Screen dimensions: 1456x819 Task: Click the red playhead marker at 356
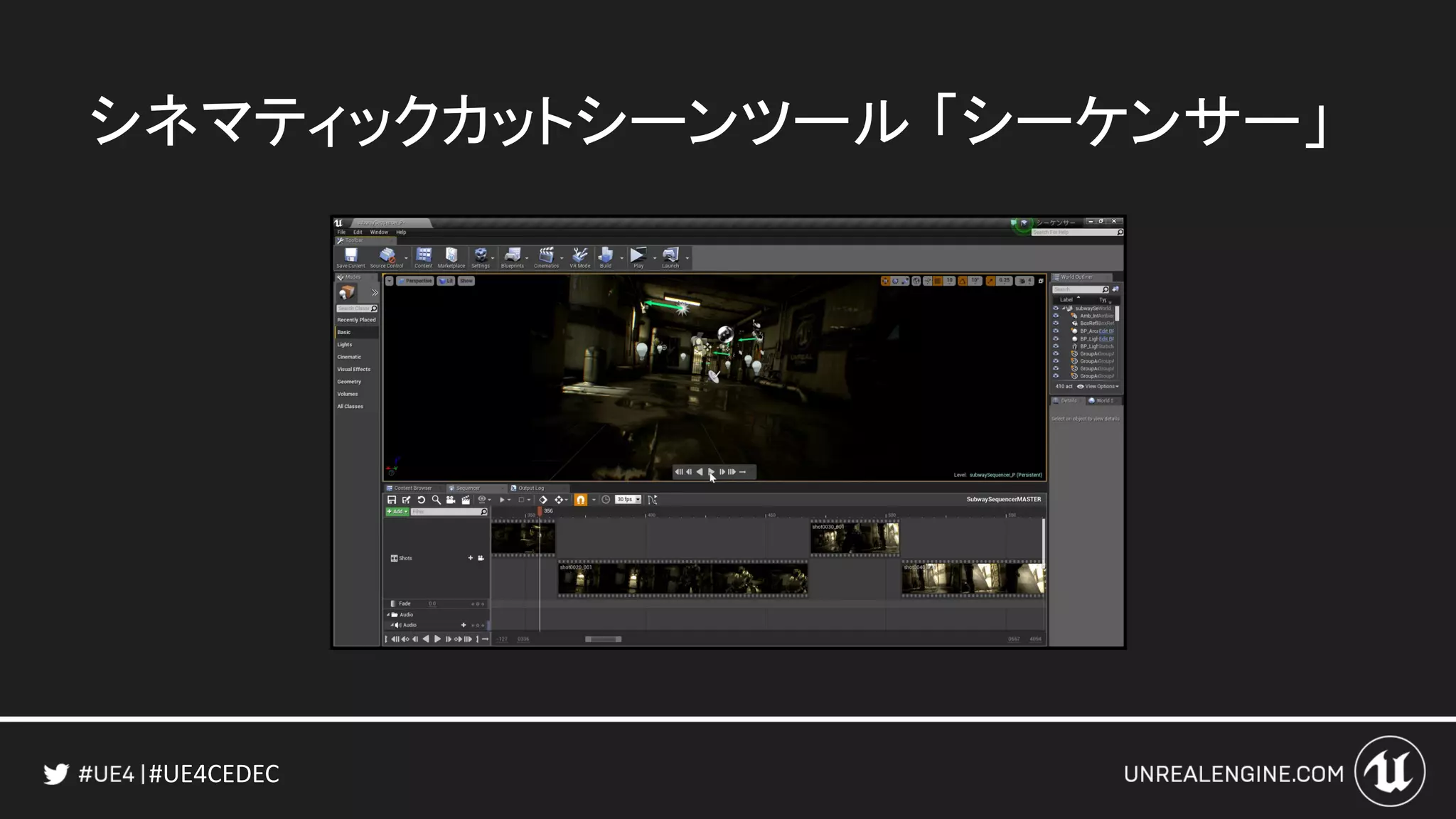pos(540,511)
